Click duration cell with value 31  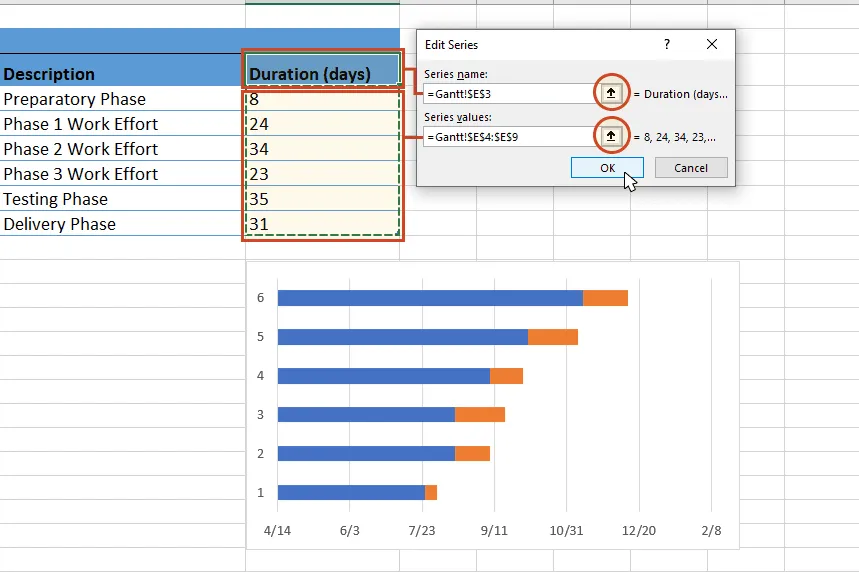point(322,224)
